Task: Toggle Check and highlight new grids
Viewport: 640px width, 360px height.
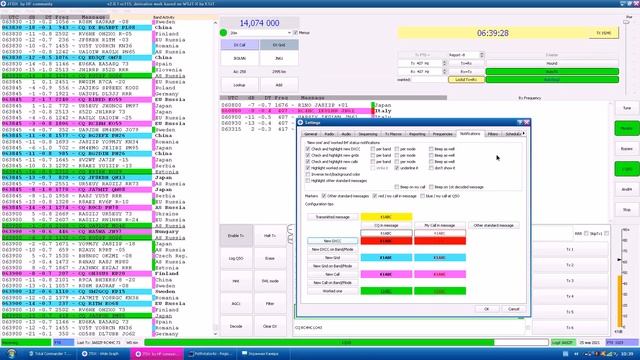Action: [x=308, y=155]
